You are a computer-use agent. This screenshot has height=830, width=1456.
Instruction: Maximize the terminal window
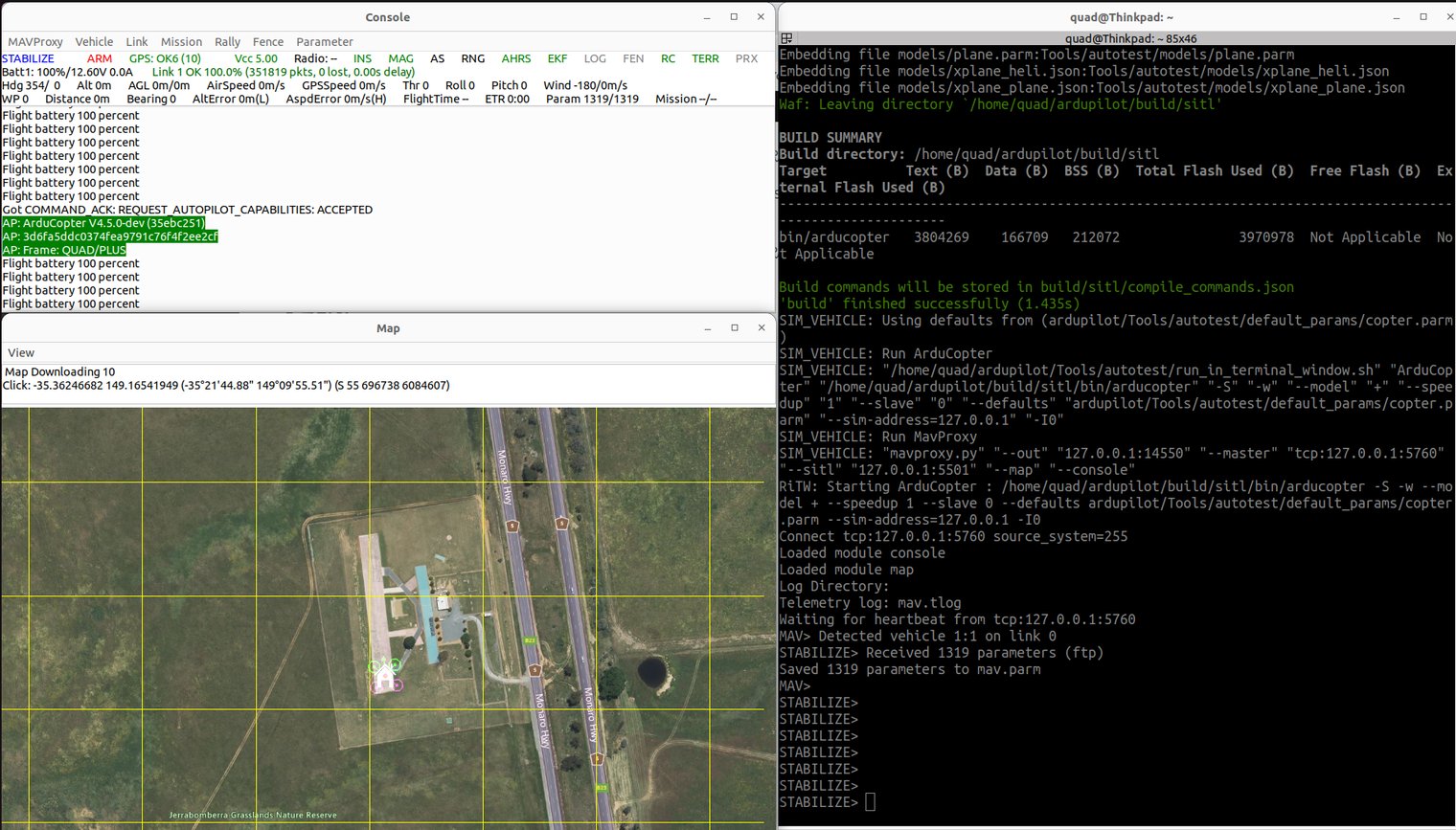[x=1423, y=17]
